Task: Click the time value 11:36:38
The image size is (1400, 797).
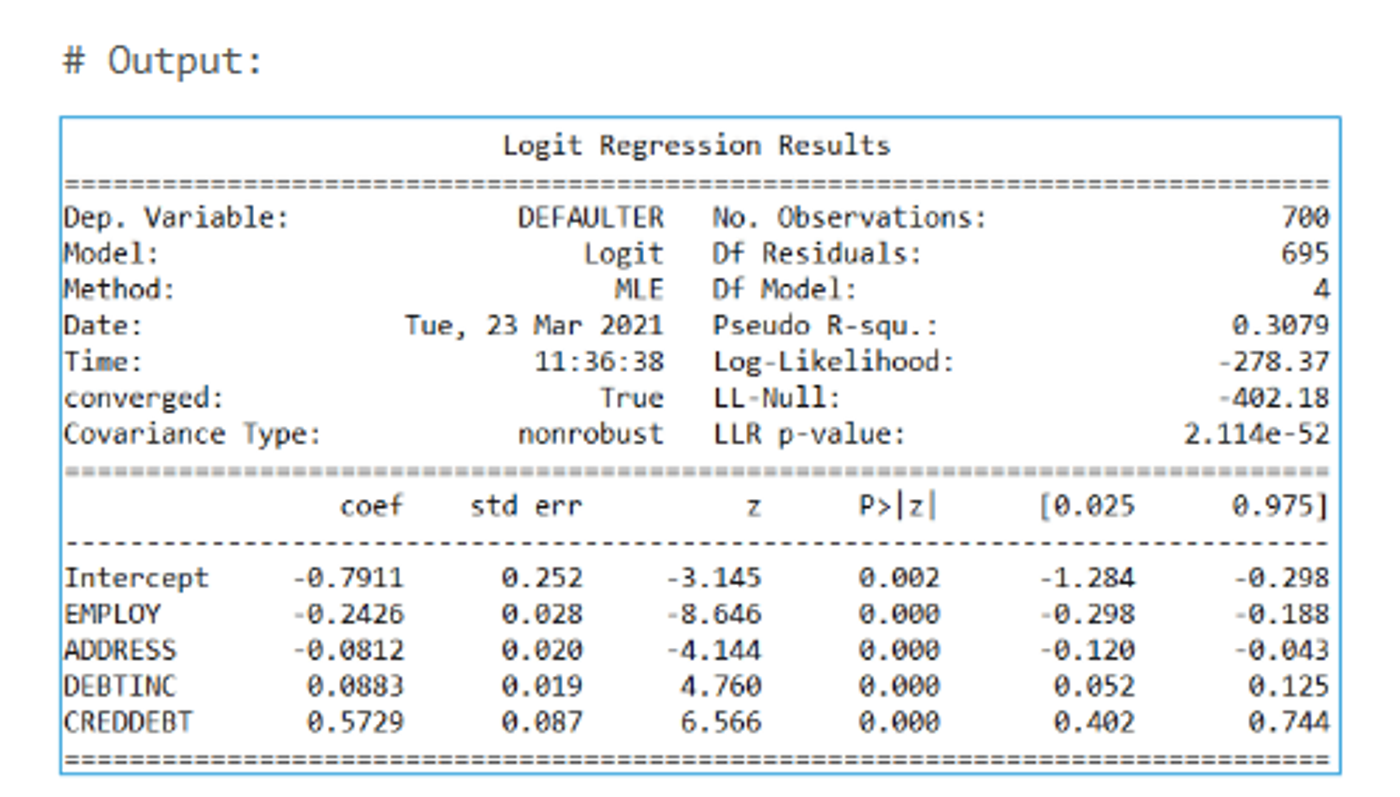Action: click(x=598, y=361)
